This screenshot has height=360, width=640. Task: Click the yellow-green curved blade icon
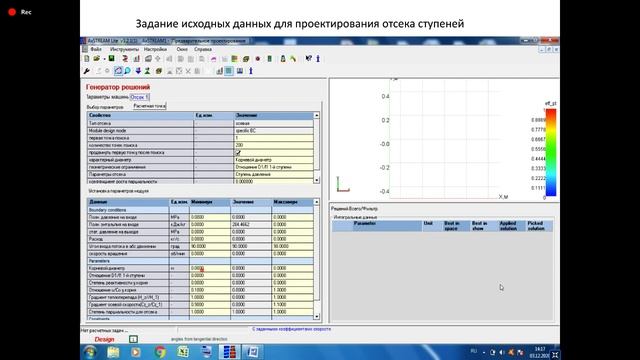click(x=293, y=59)
